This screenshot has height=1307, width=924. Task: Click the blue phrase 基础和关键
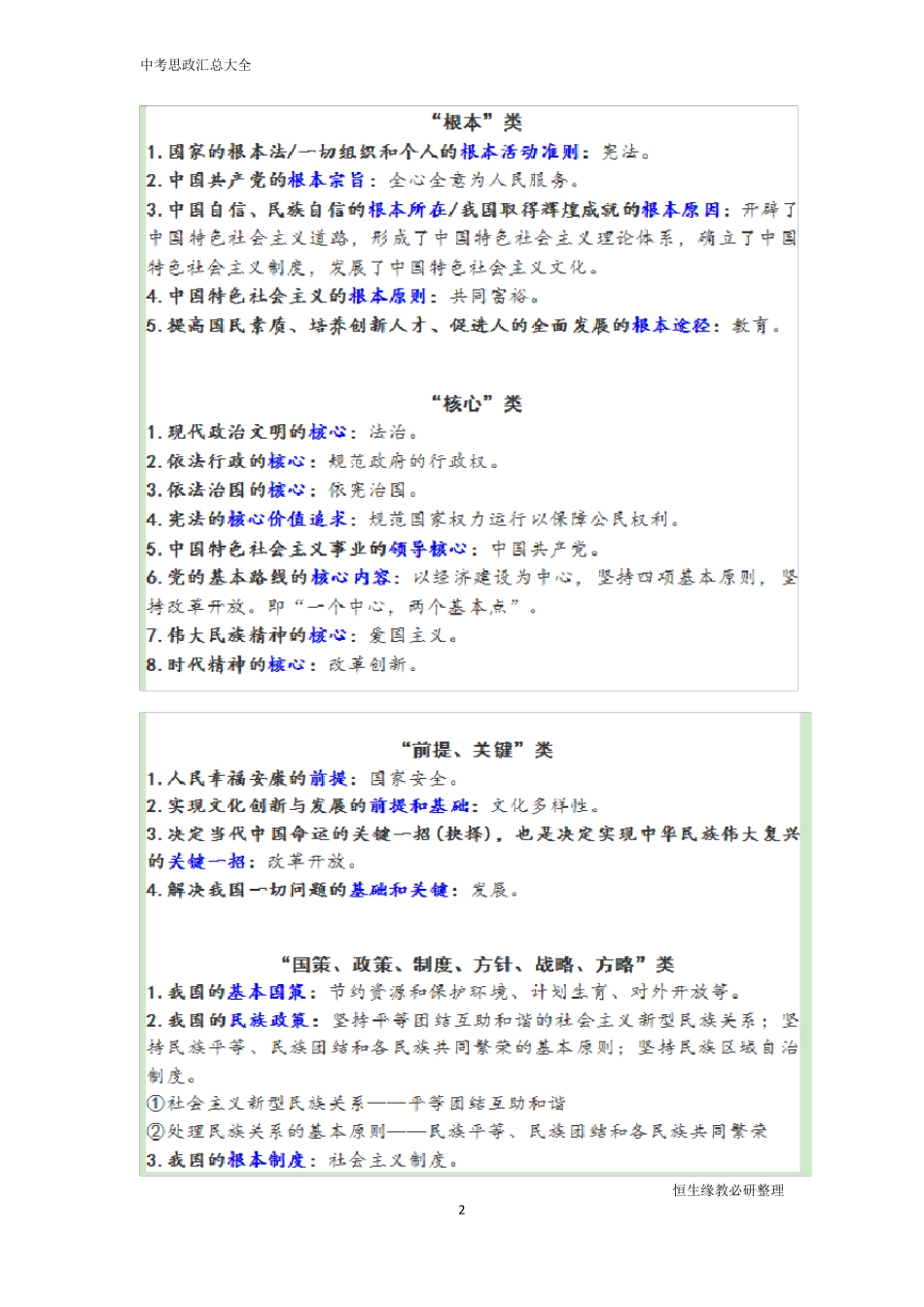(398, 890)
